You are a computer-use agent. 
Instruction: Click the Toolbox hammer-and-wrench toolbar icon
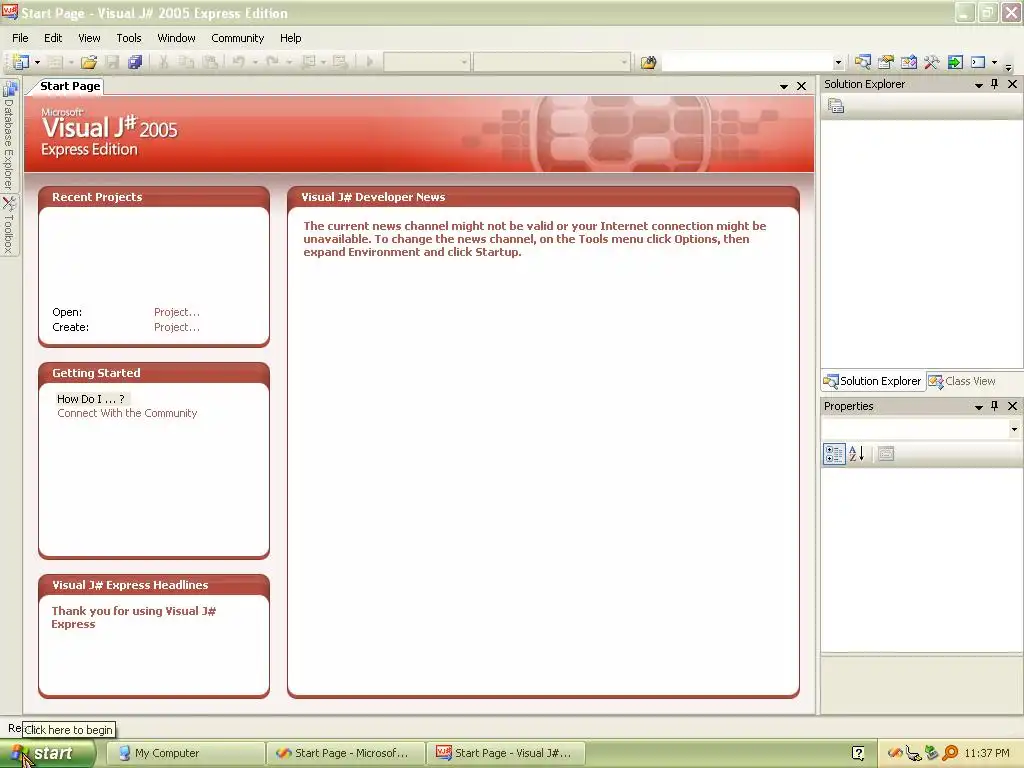(931, 62)
